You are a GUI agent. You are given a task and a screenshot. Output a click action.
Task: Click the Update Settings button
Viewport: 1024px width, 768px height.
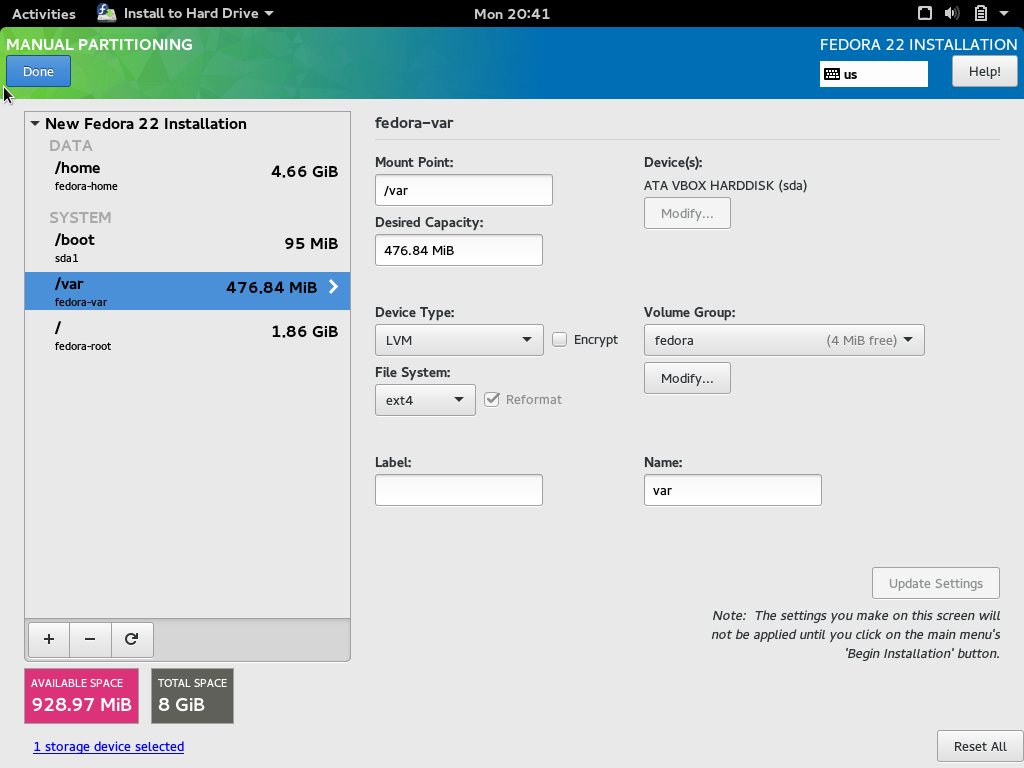[936, 583]
